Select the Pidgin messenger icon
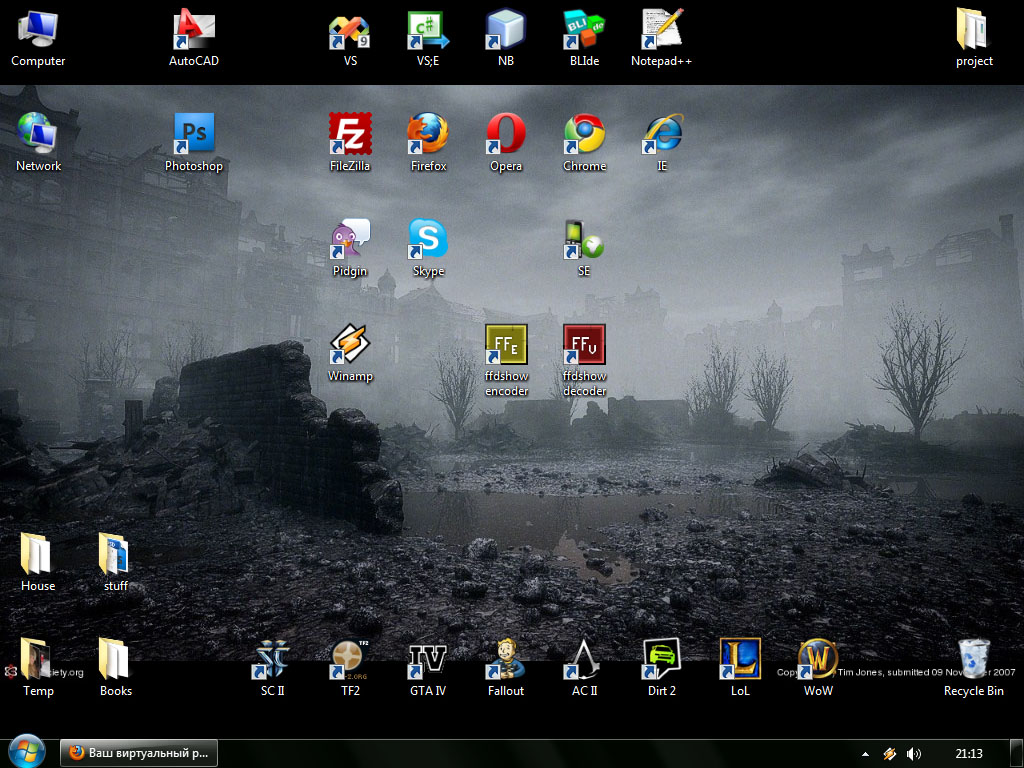The image size is (1024, 768). click(350, 239)
